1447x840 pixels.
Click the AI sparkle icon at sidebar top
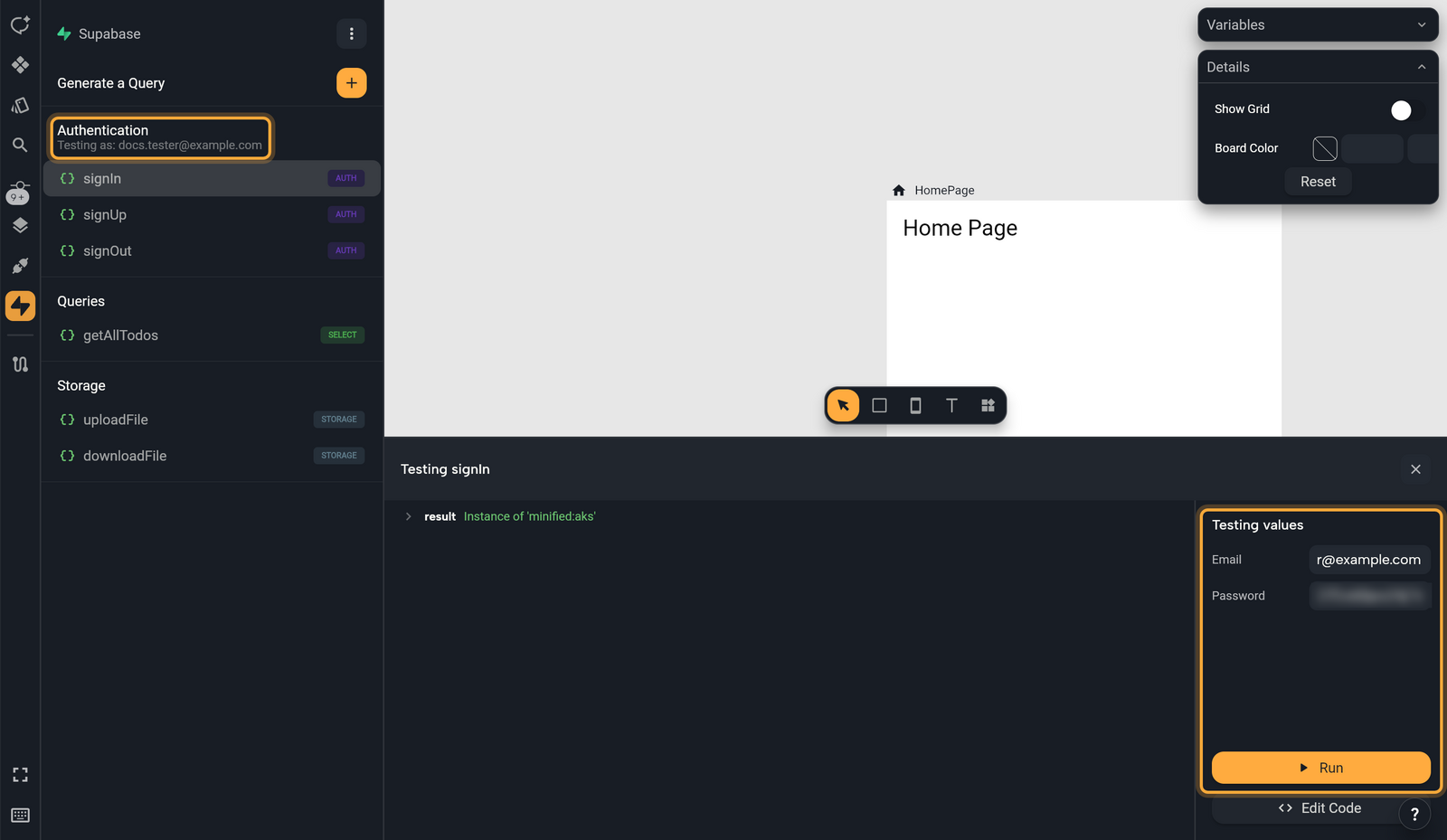point(20,24)
